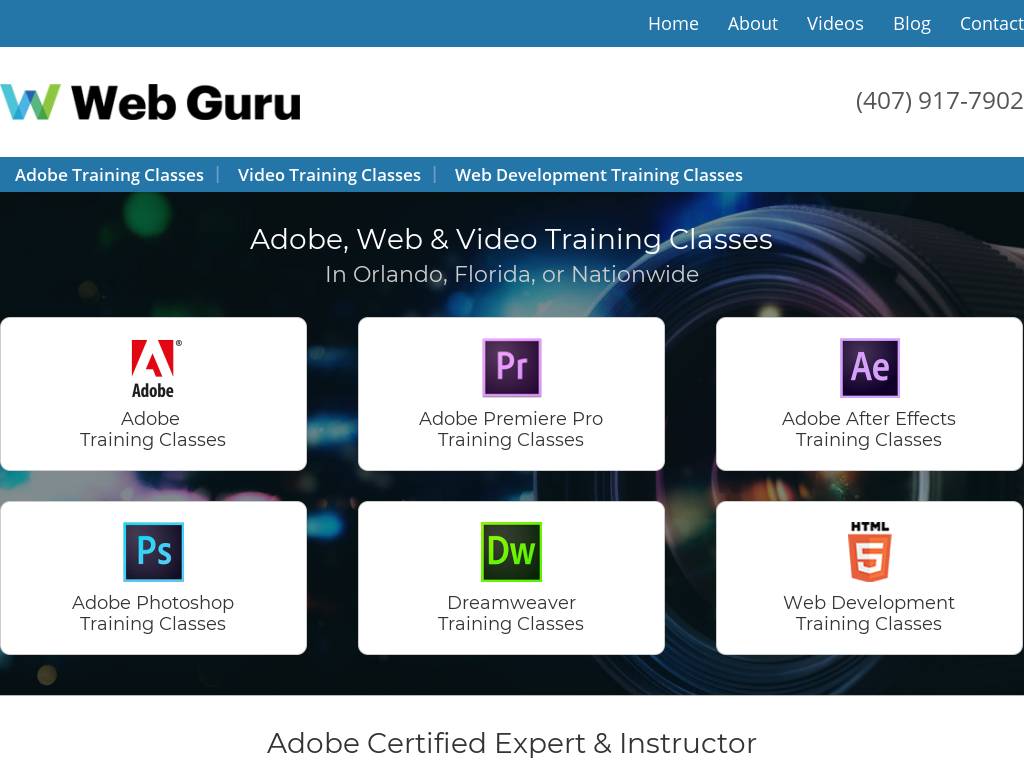
Task: Select Video Training Classes in navbar
Action: coord(329,175)
